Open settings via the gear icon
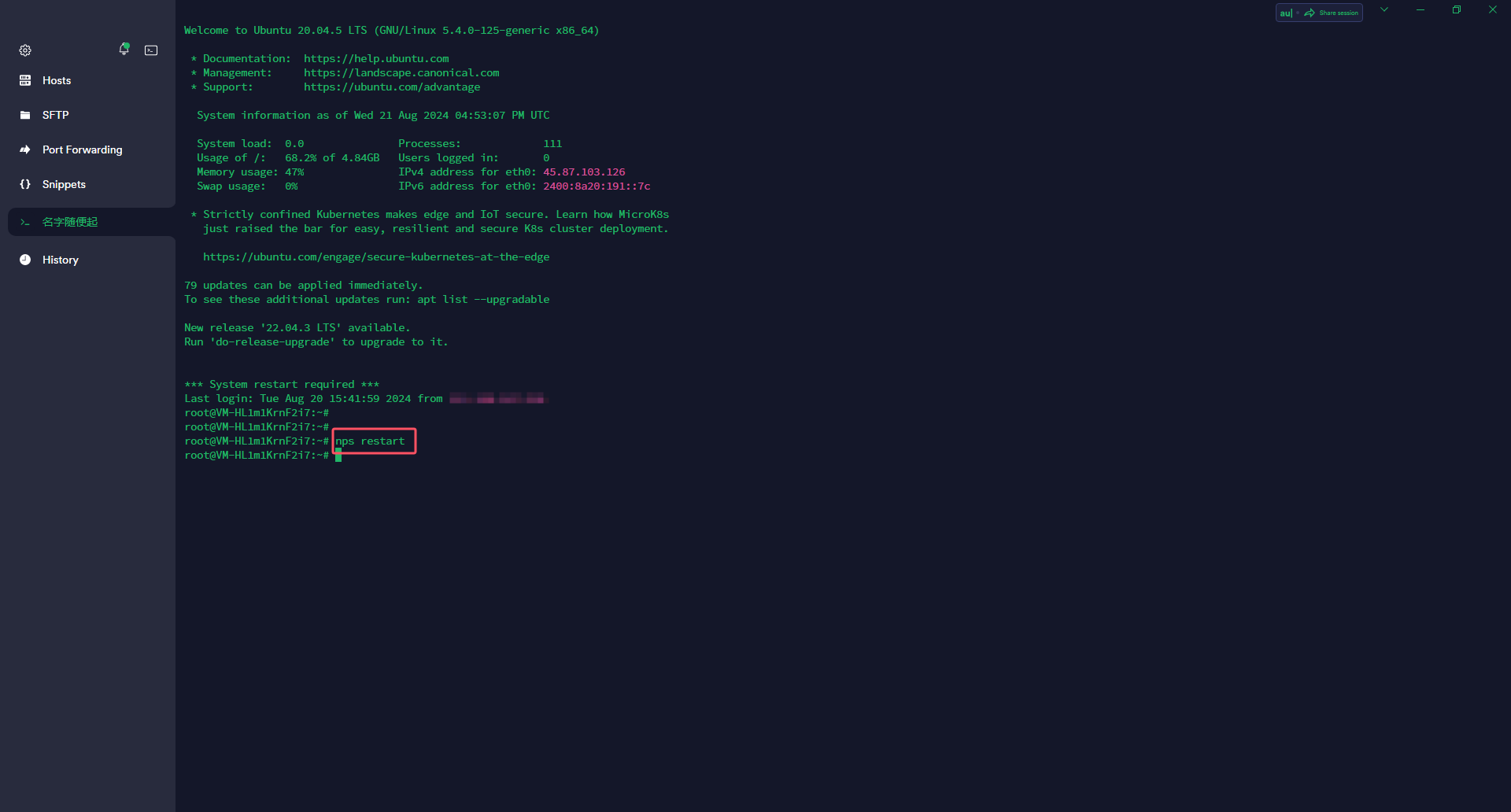This screenshot has width=1511, height=812. [25, 50]
